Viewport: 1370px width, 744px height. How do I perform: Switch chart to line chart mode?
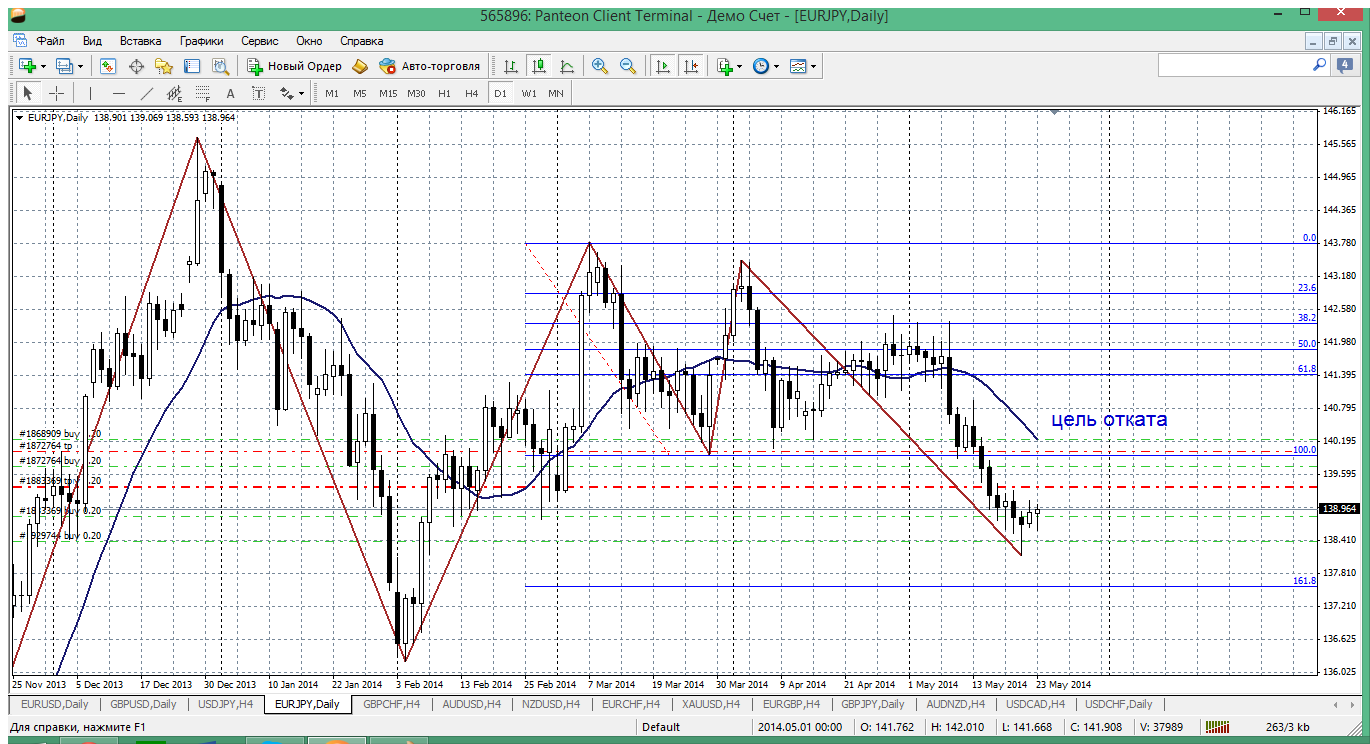[x=567, y=66]
